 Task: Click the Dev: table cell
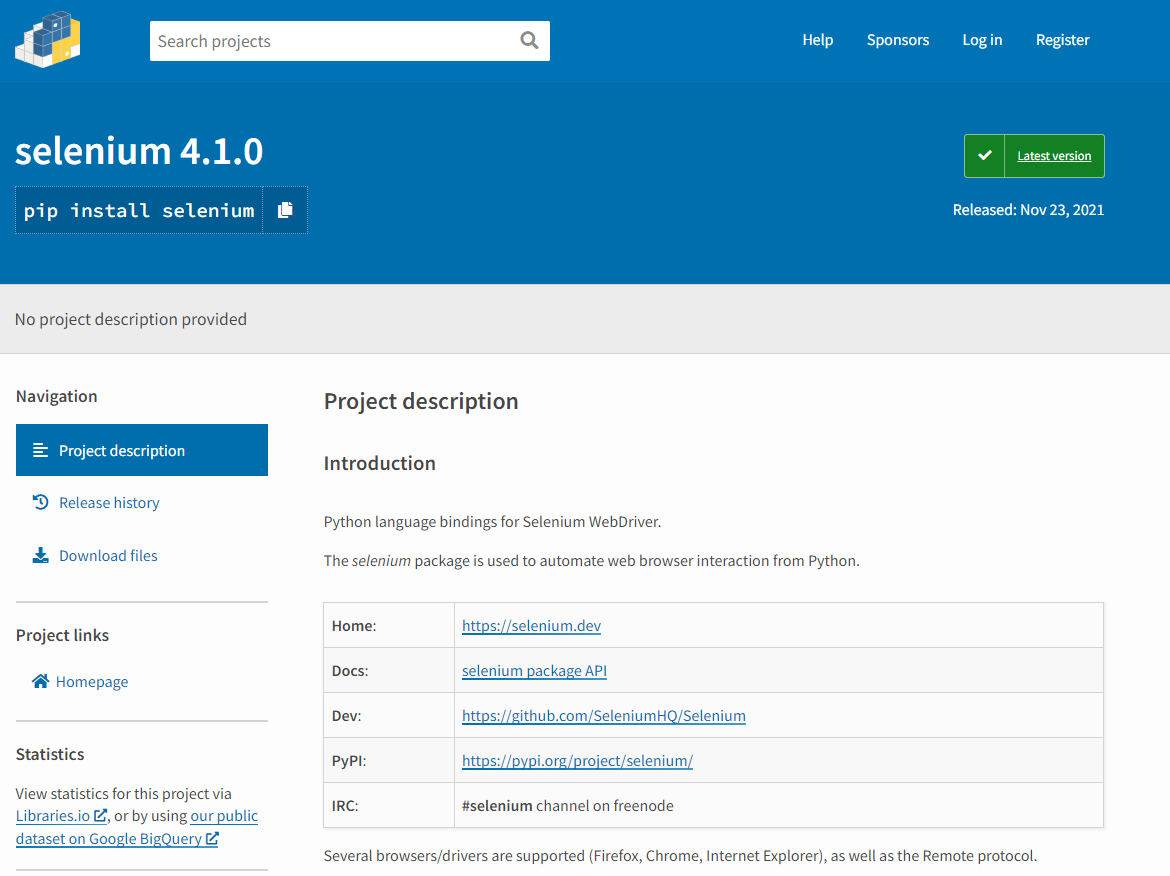click(x=389, y=716)
